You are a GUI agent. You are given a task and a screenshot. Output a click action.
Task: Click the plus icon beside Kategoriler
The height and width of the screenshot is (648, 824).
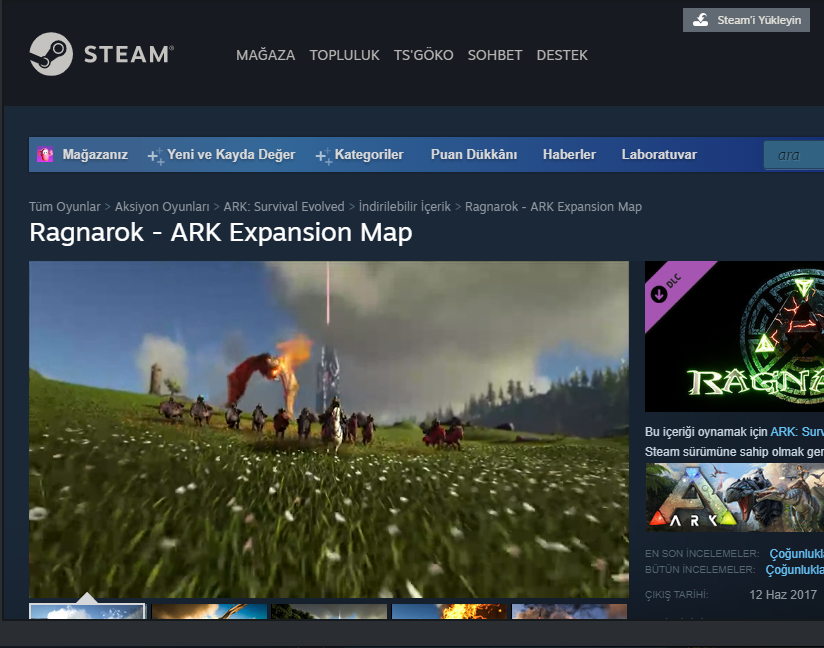coord(323,156)
